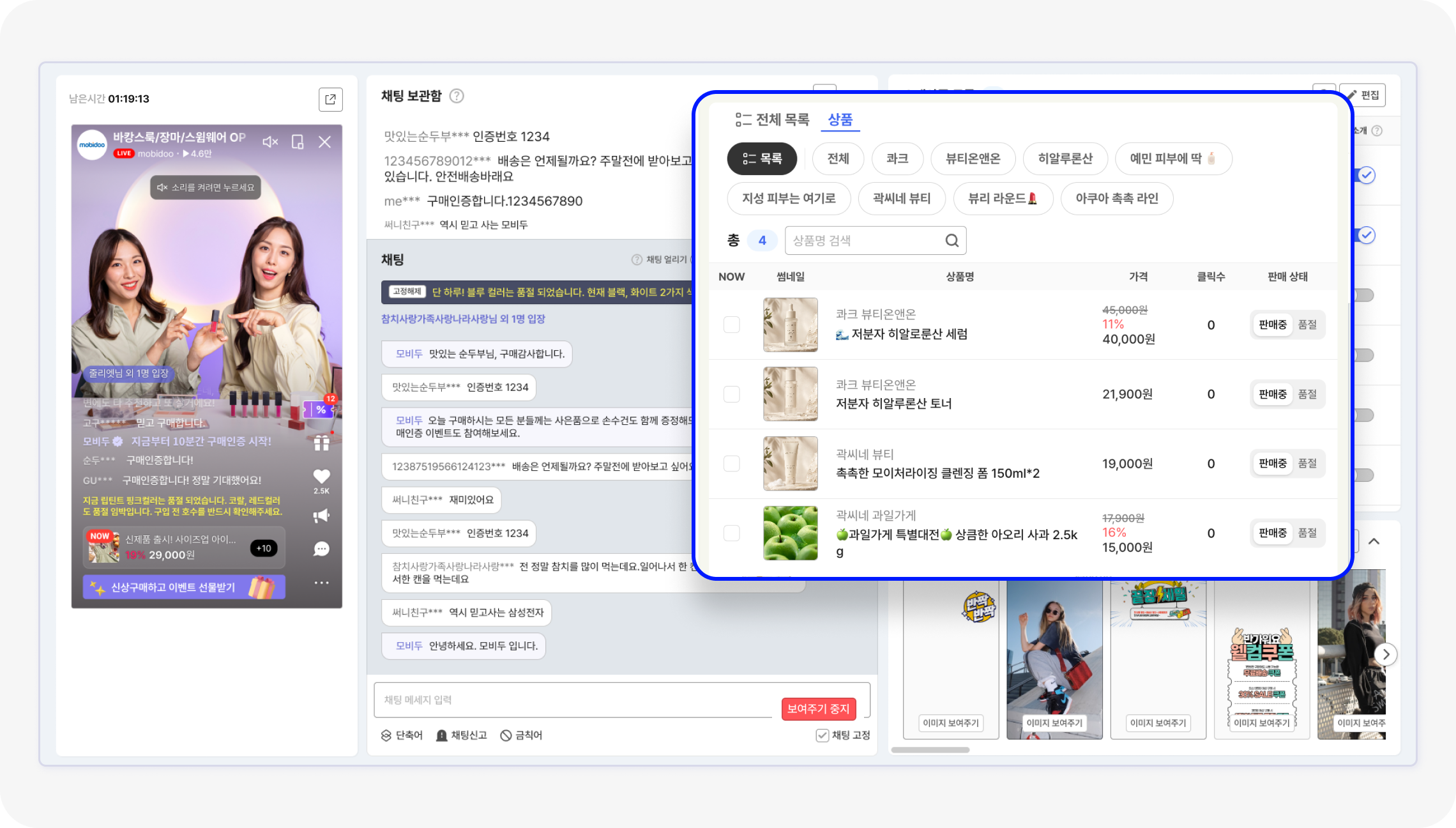The height and width of the screenshot is (828, 1456).
Task: Tick the 채팅 고정 checkbox
Action: click(823, 735)
